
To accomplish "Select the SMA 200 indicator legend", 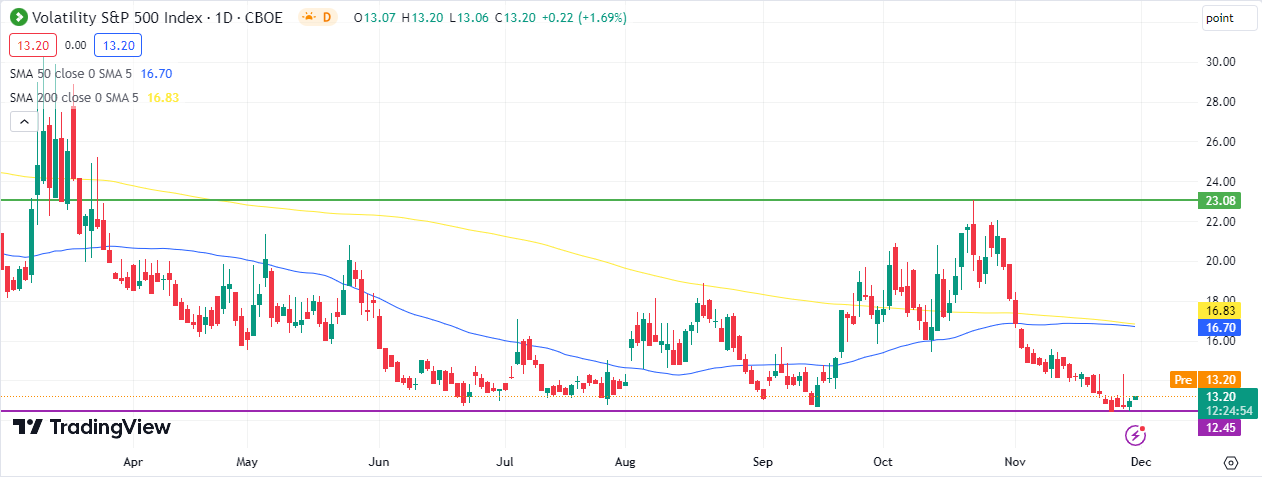I will 74,97.
